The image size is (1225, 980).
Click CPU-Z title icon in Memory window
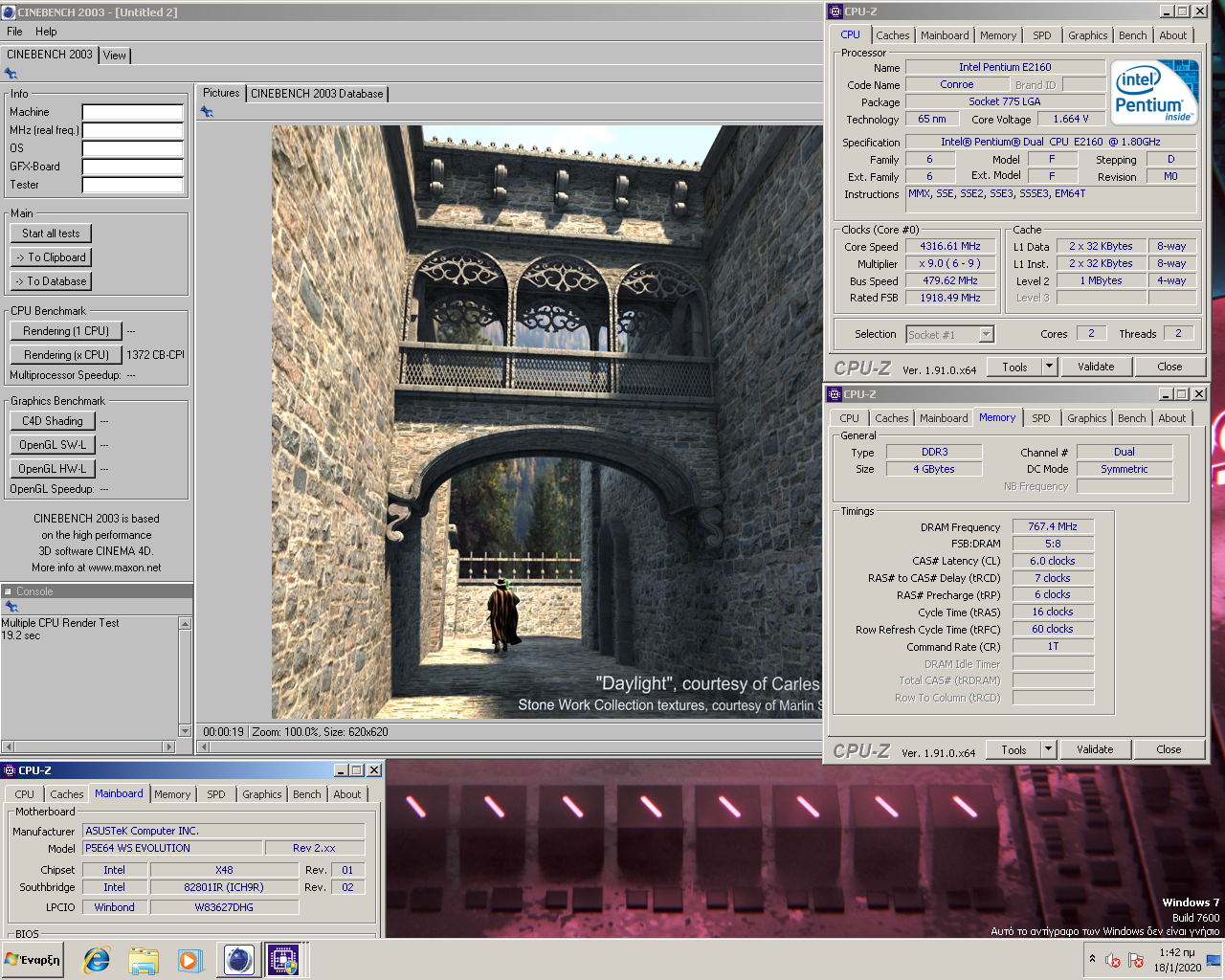[x=834, y=394]
